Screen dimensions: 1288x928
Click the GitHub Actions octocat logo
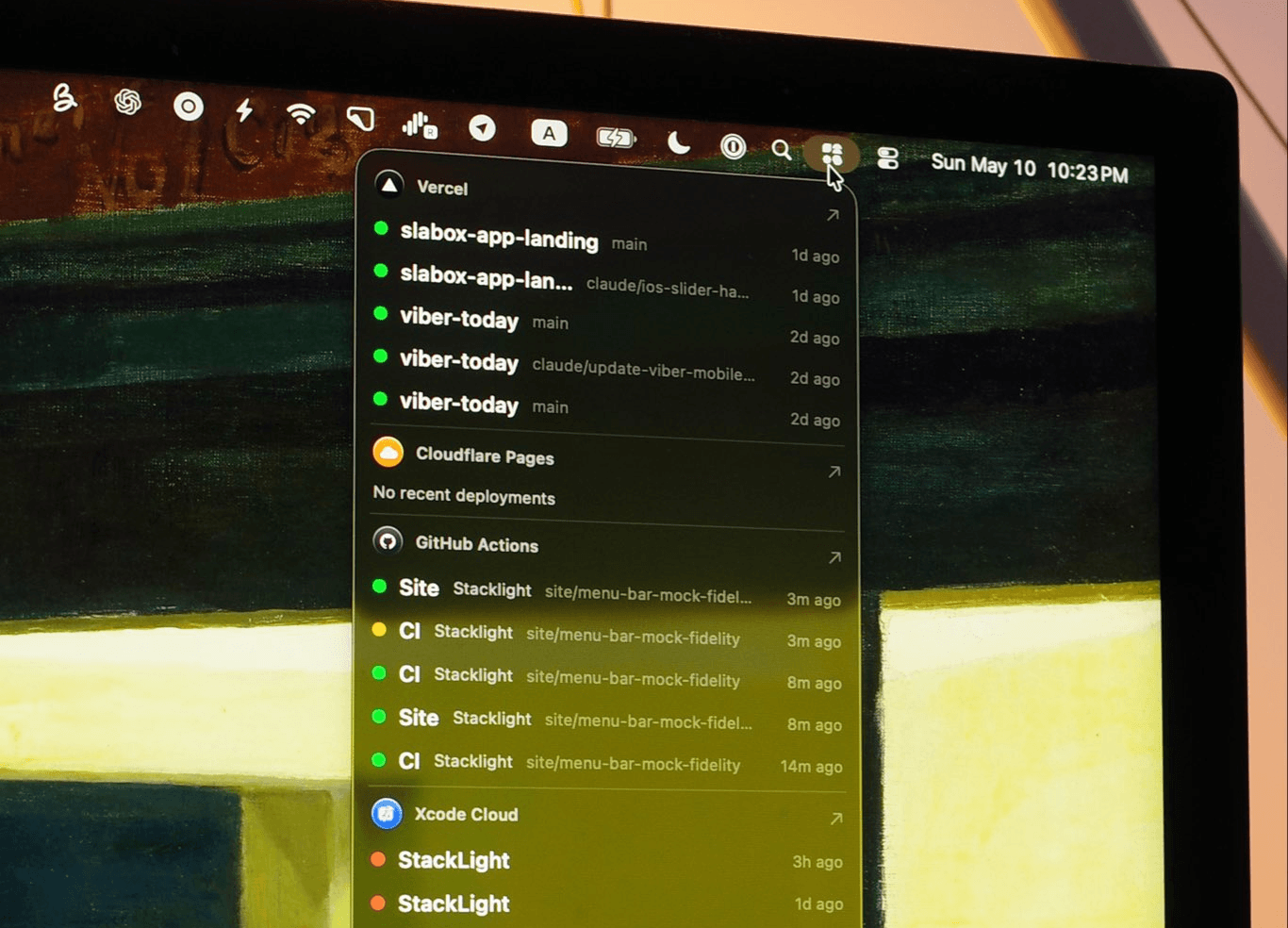coord(388,540)
